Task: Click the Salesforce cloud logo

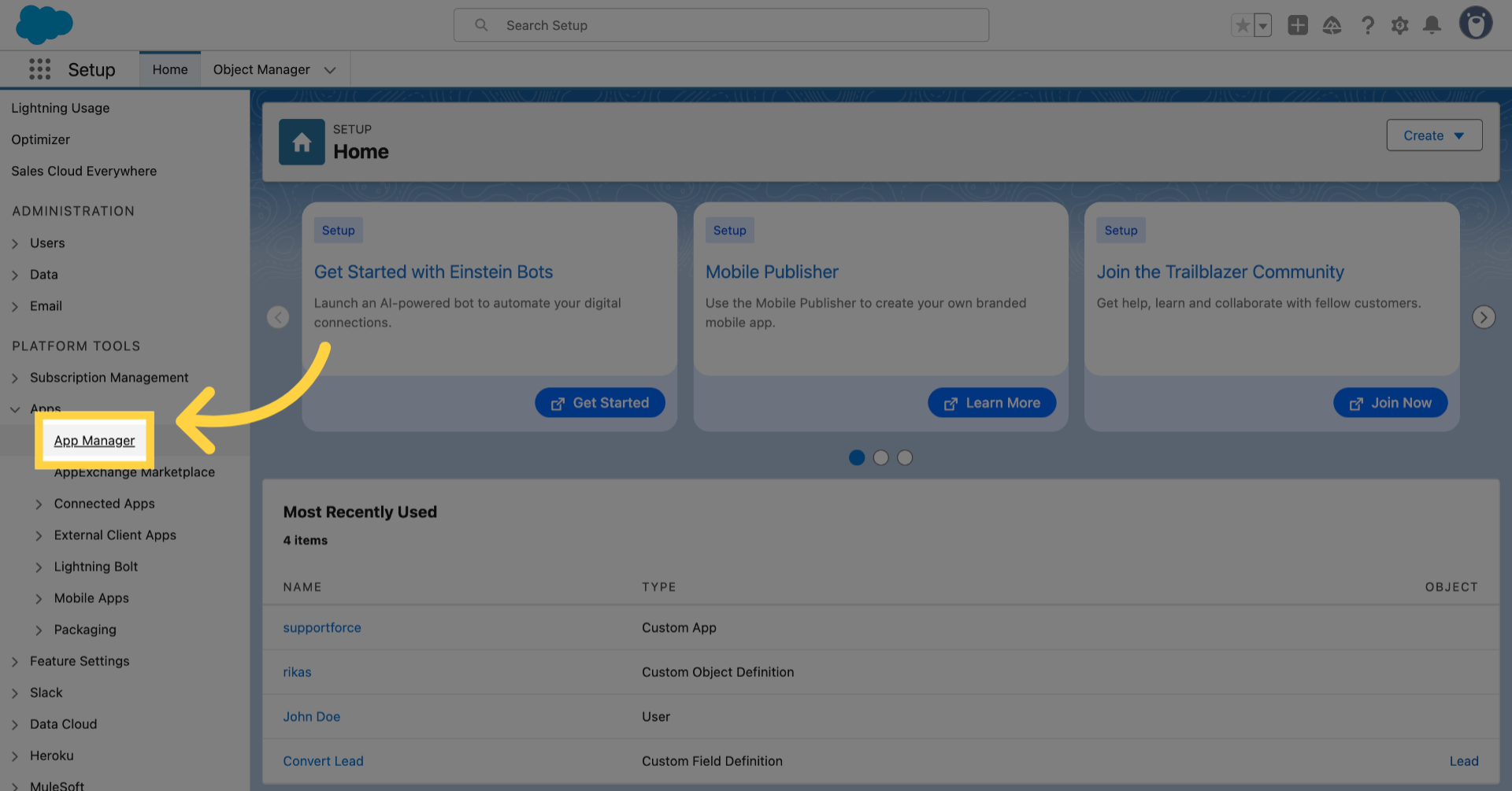Action: tap(44, 24)
